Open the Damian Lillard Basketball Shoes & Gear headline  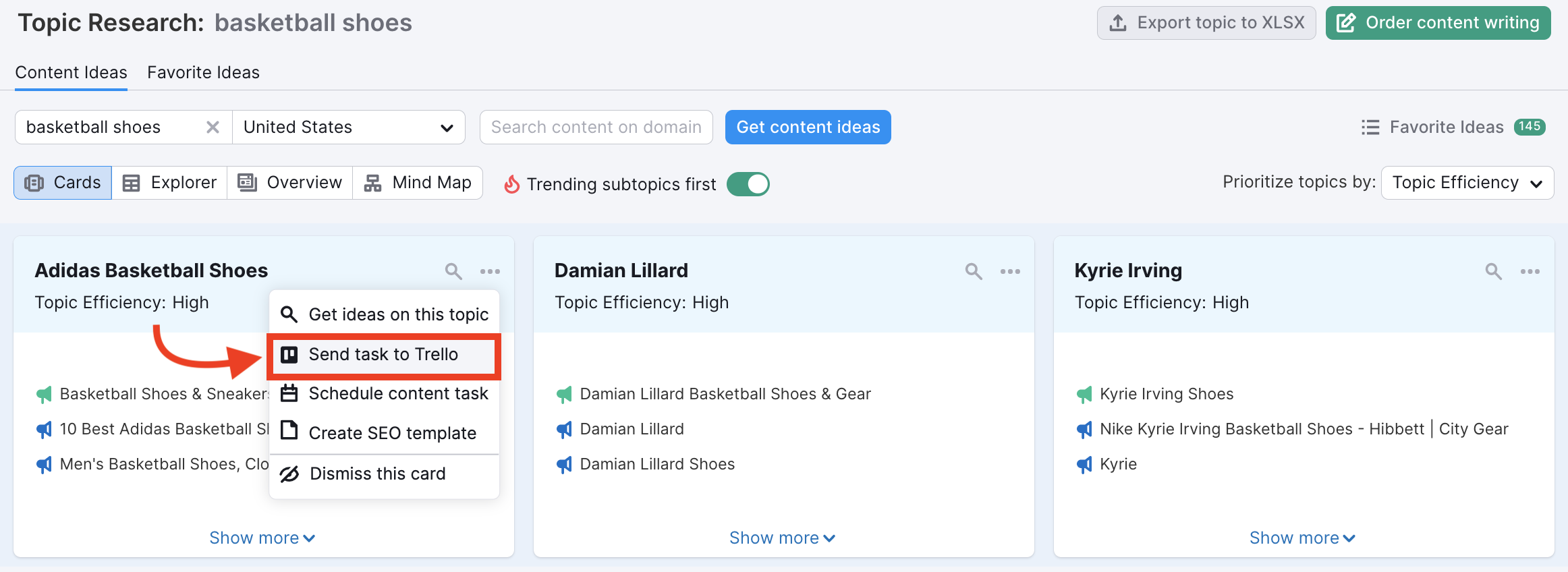(x=725, y=394)
